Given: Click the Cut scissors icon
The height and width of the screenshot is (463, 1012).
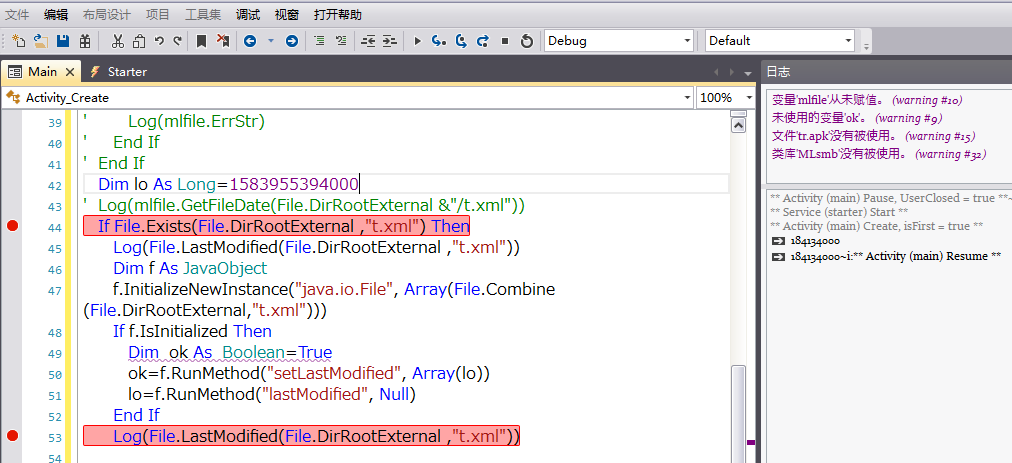Looking at the screenshot, I should point(118,41).
